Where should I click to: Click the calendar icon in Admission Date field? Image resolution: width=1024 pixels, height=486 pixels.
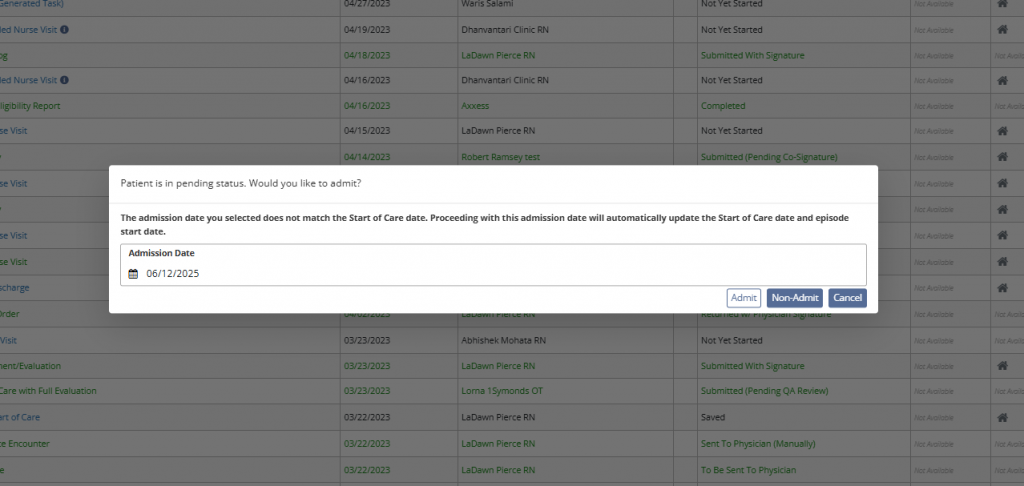pos(132,273)
